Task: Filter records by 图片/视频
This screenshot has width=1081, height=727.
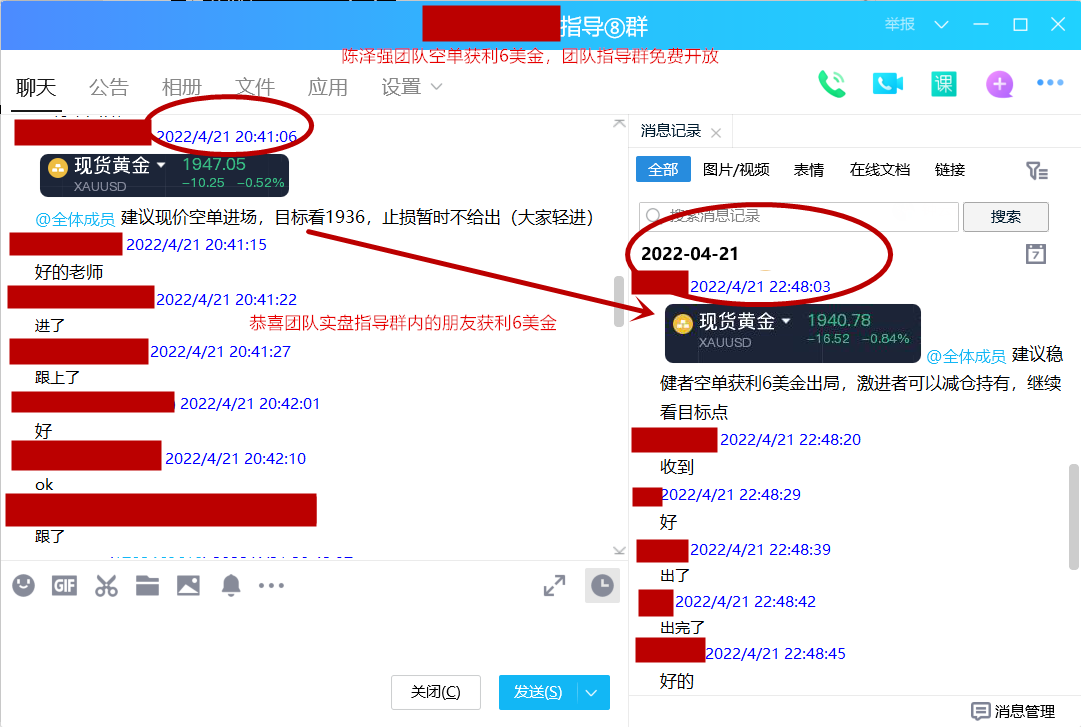Action: (x=736, y=170)
